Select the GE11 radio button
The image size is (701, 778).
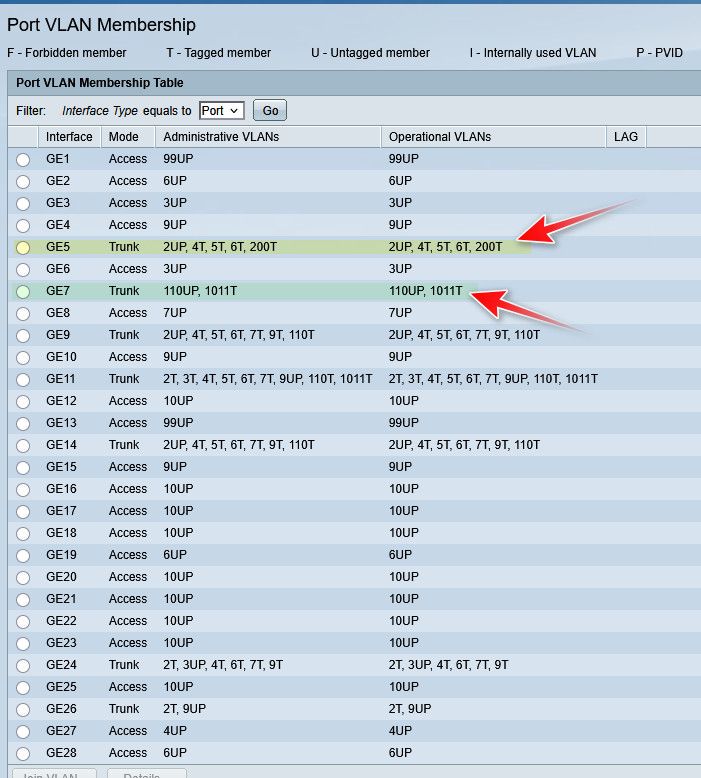(x=23, y=380)
